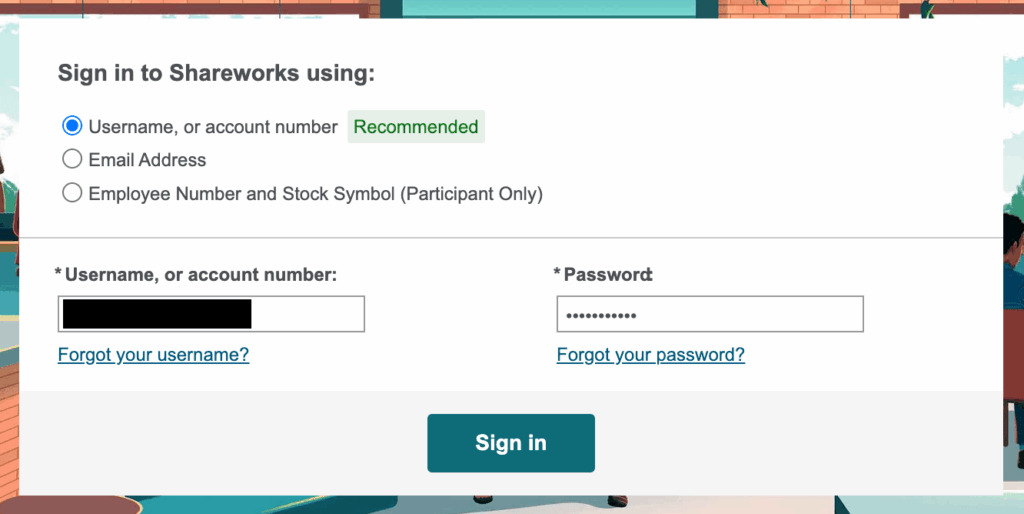Click the gray footer bar beside Sign in
The height and width of the screenshot is (514, 1024).
coord(222,443)
